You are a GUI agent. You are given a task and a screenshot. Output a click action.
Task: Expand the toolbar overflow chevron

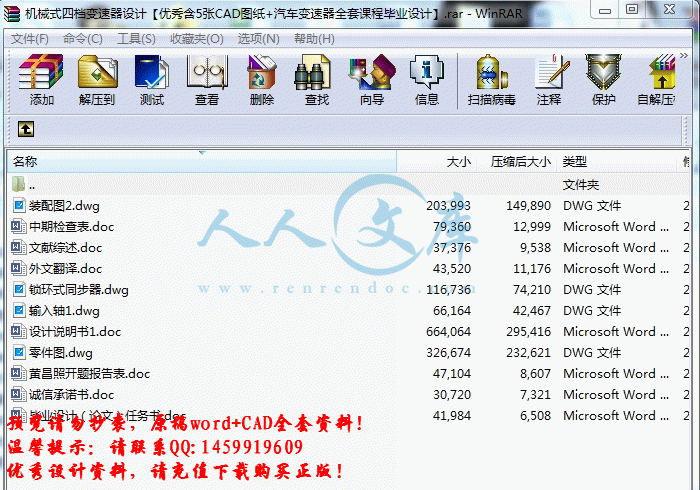tap(683, 56)
